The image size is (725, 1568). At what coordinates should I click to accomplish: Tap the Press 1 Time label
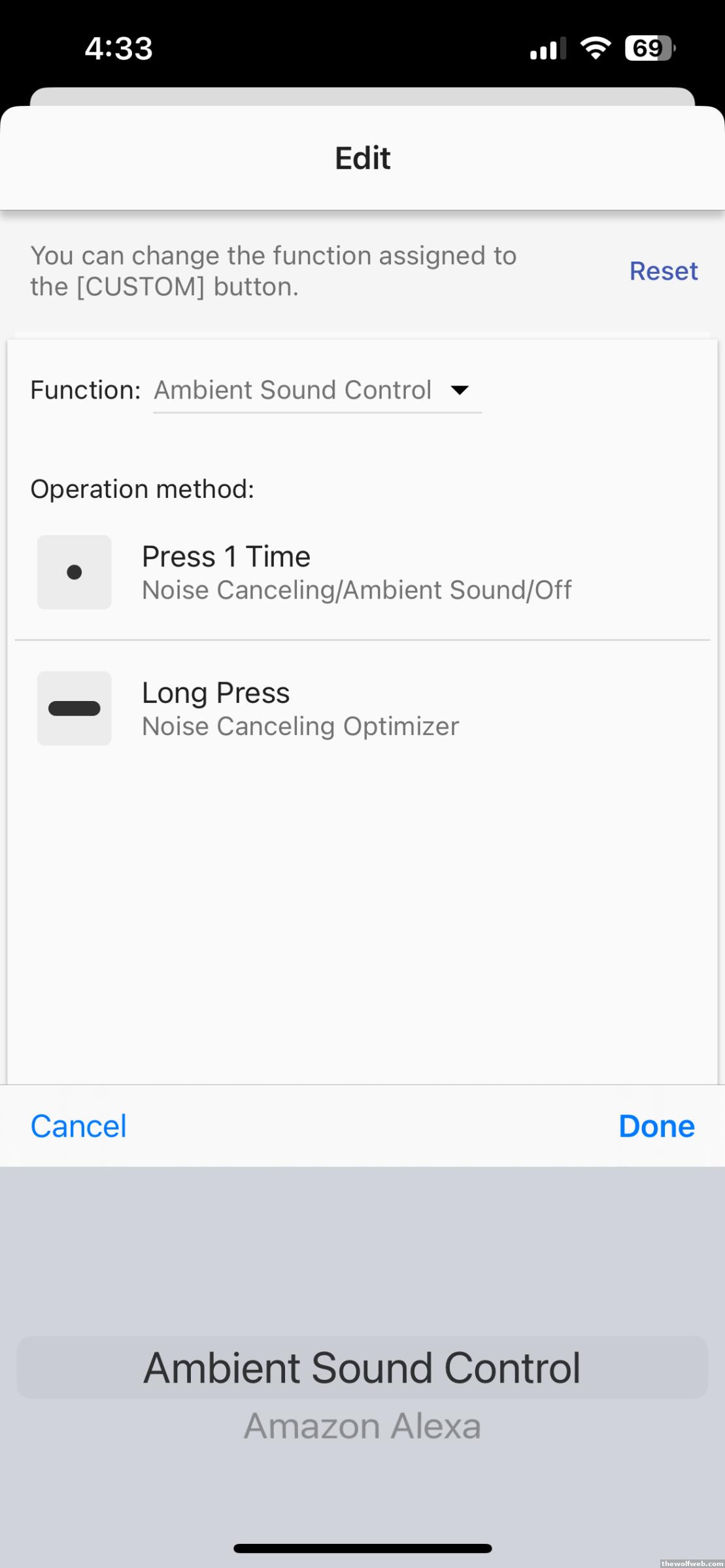tap(226, 557)
